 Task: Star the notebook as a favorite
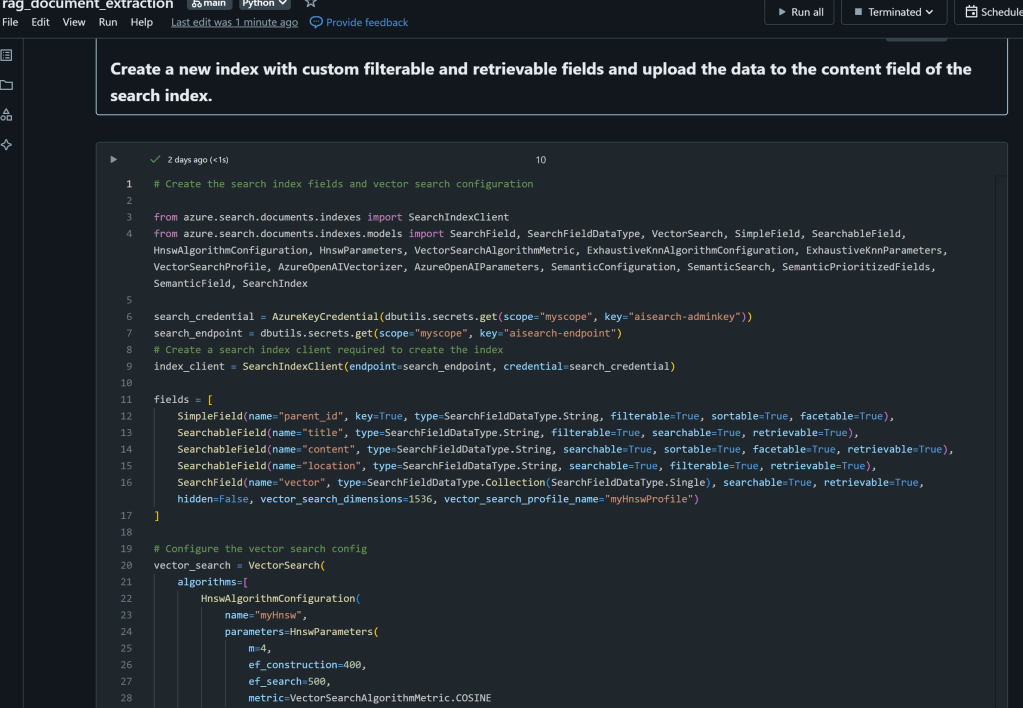point(310,4)
